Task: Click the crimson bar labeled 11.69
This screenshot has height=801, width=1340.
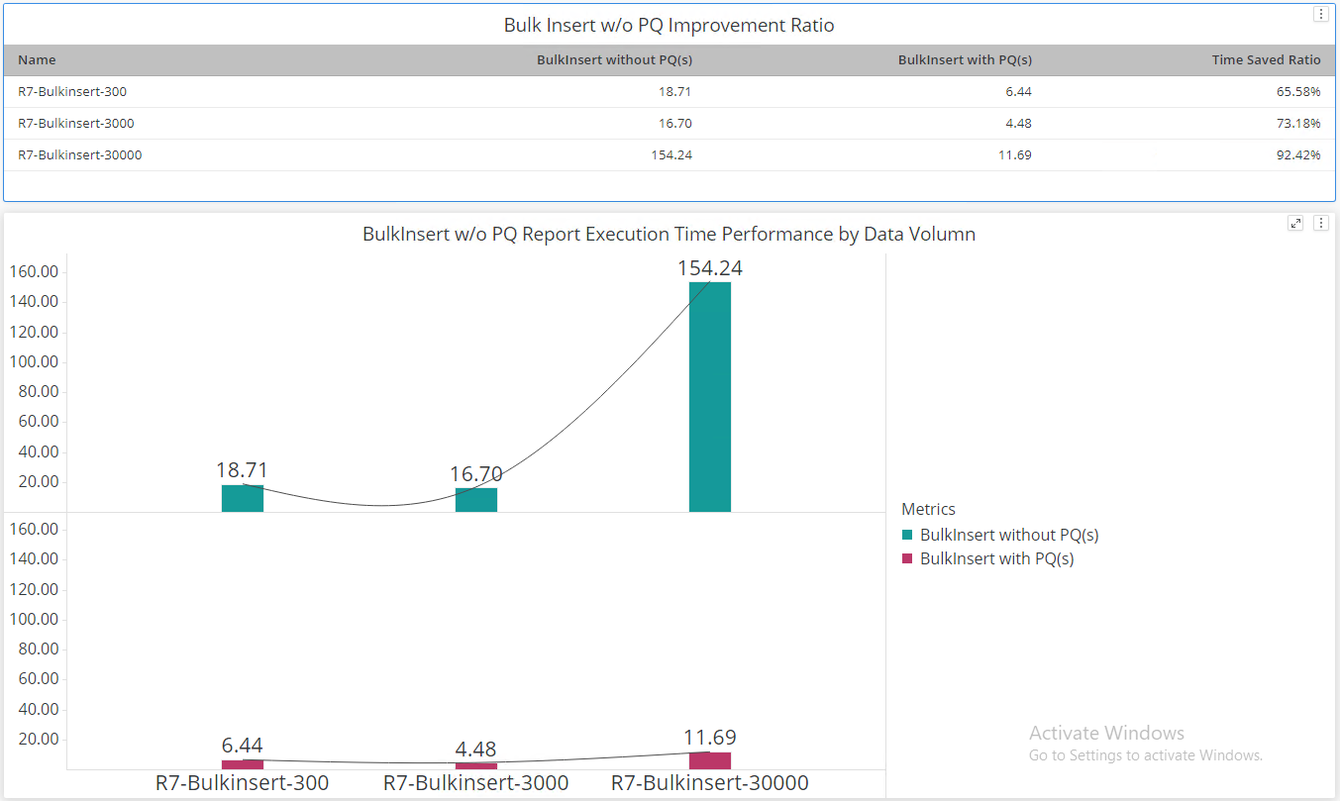Action: point(710,761)
